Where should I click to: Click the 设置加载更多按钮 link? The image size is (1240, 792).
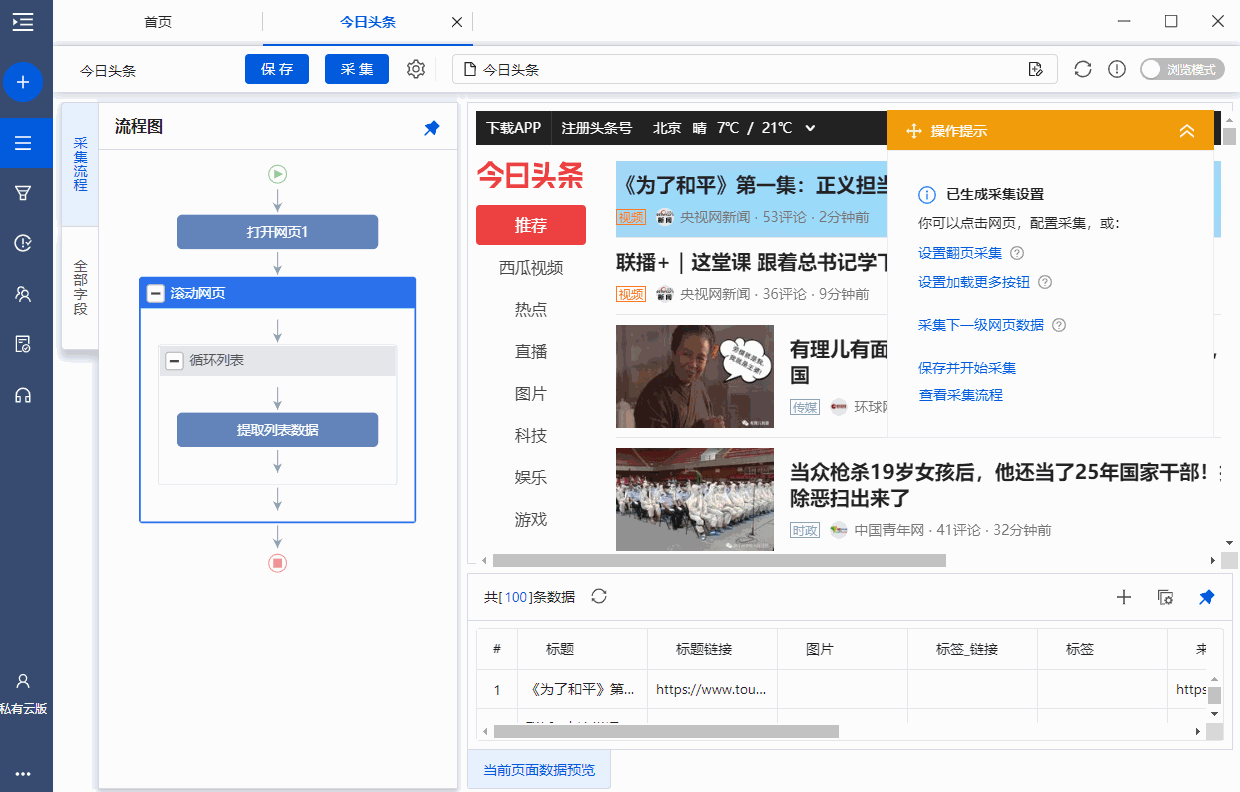(x=974, y=282)
